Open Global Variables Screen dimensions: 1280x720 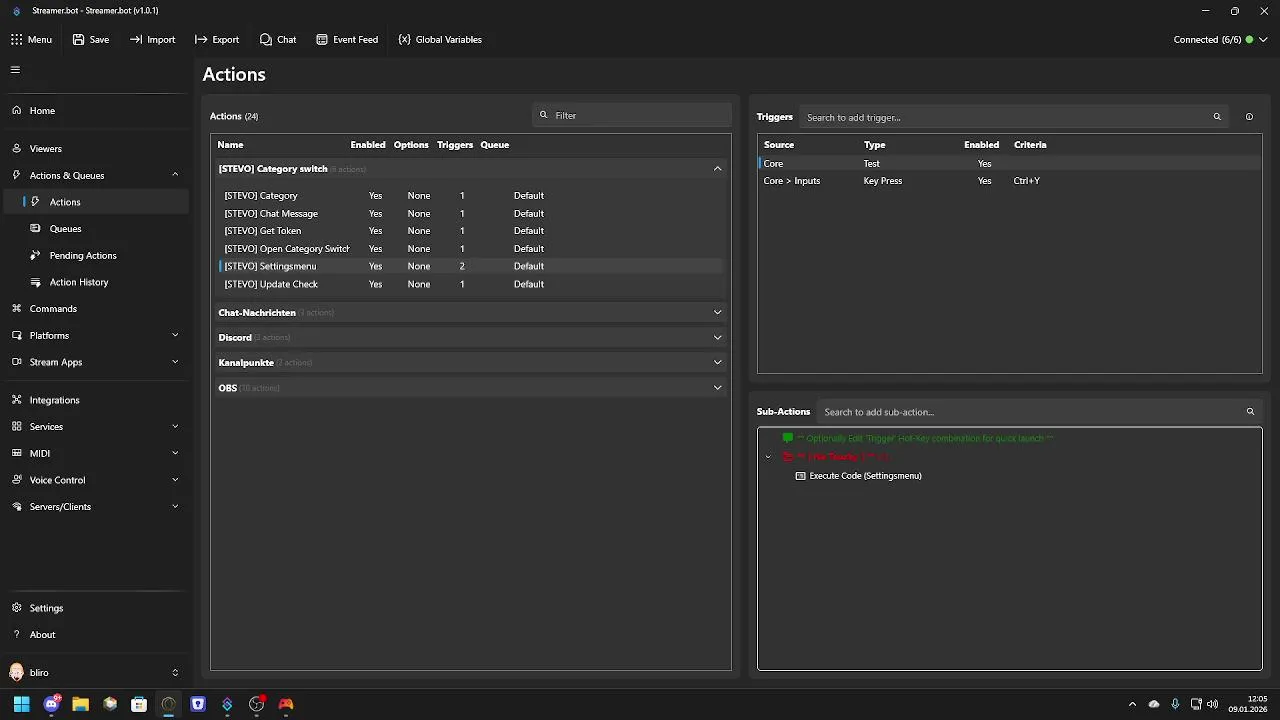[x=440, y=40]
